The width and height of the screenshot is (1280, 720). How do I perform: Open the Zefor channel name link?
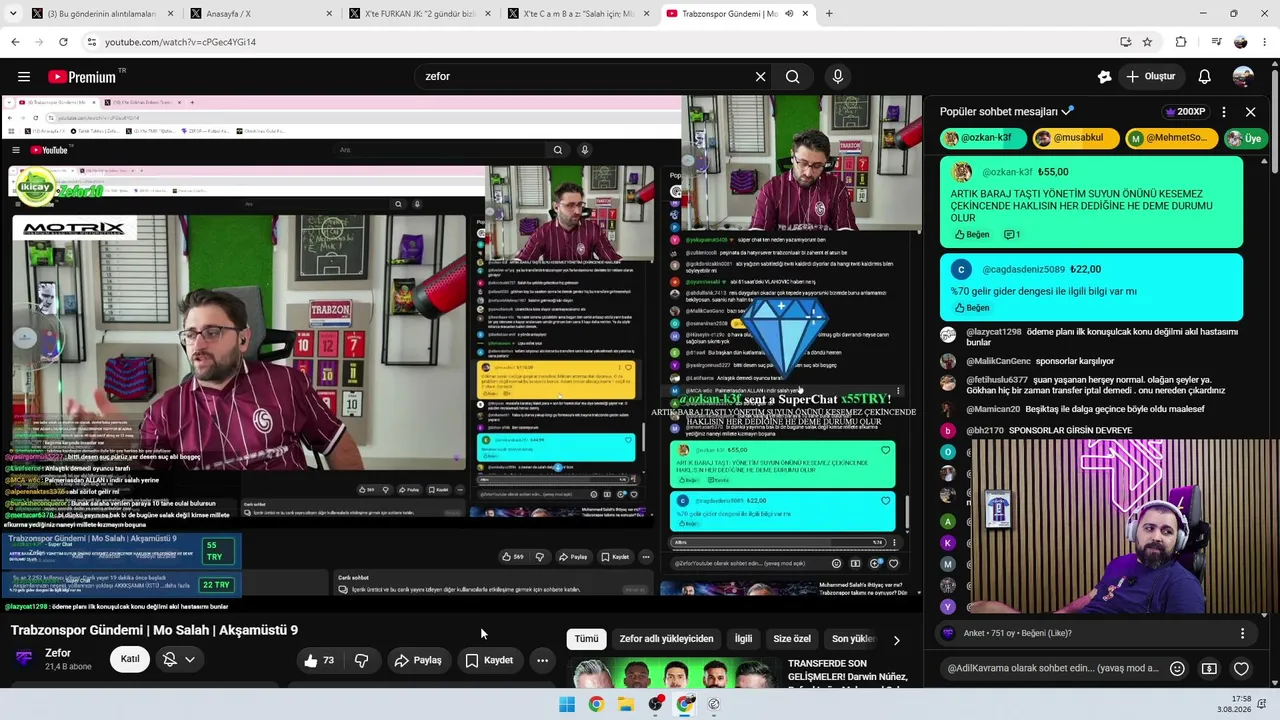(58, 653)
